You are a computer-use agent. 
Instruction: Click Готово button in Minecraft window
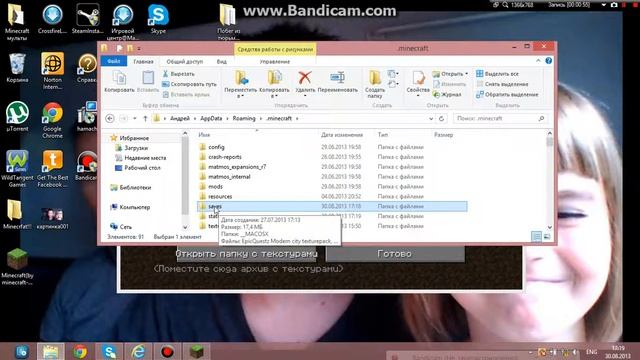tap(395, 253)
